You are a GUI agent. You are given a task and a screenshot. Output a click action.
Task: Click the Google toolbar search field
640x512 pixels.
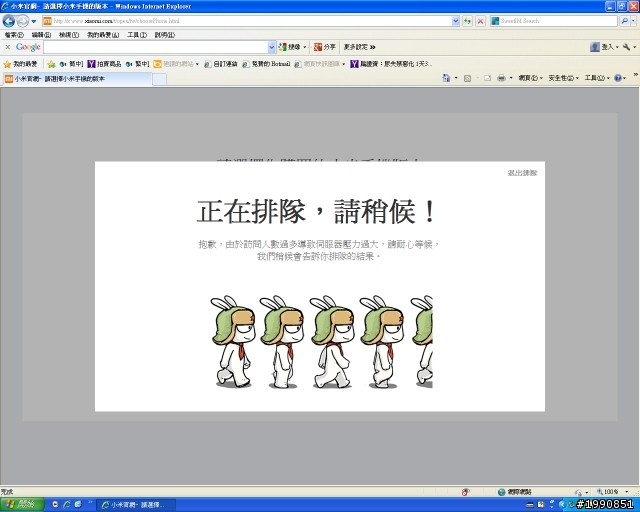click(156, 47)
